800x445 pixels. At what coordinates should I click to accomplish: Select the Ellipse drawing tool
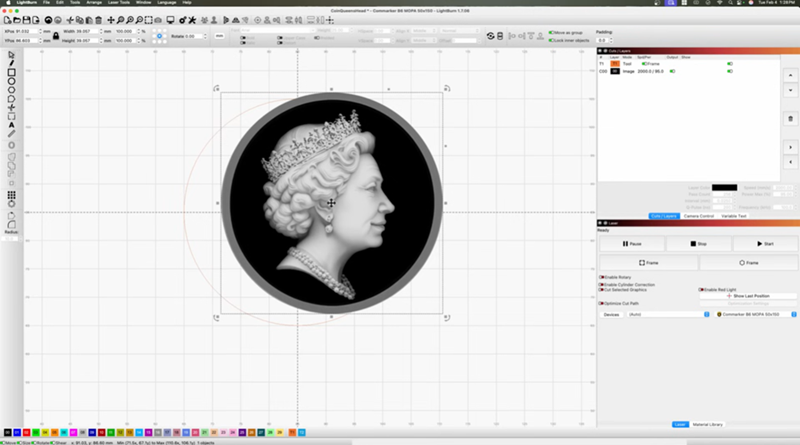pyautogui.click(x=11, y=81)
